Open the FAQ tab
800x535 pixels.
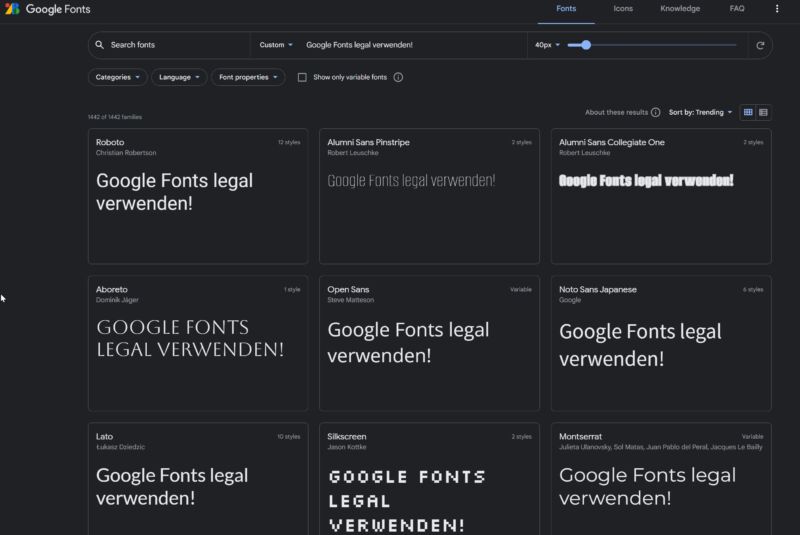[737, 9]
